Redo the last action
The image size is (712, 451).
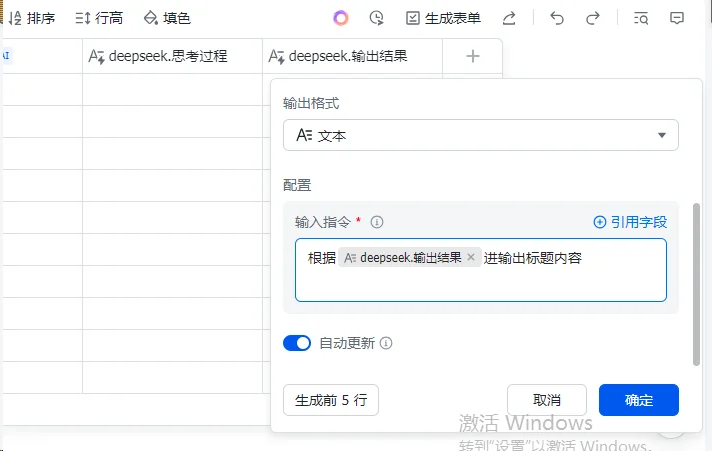[x=593, y=18]
